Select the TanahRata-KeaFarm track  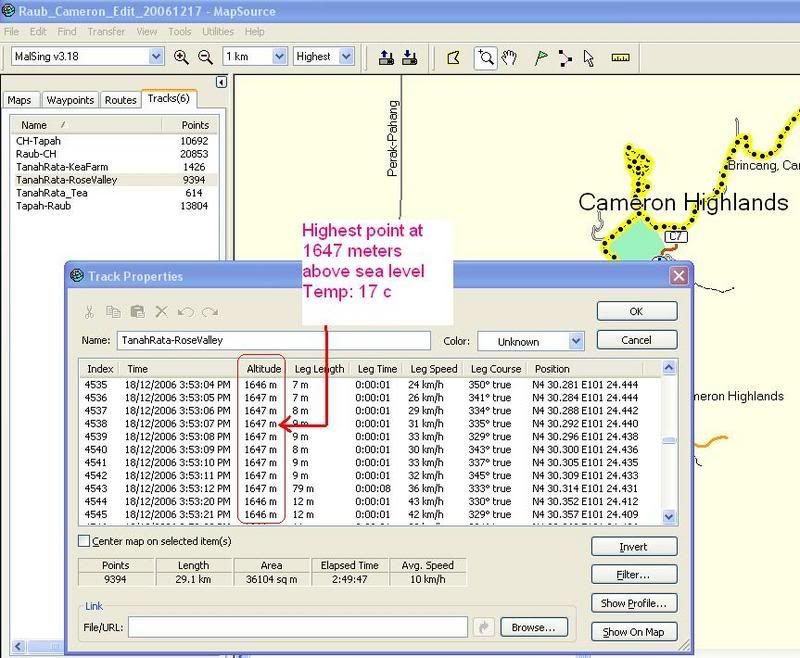point(112,167)
